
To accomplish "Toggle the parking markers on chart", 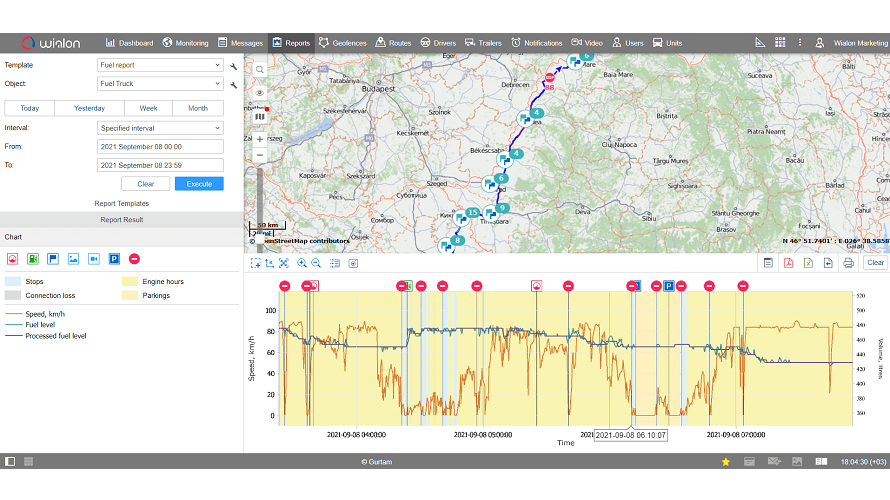I will coord(114,258).
